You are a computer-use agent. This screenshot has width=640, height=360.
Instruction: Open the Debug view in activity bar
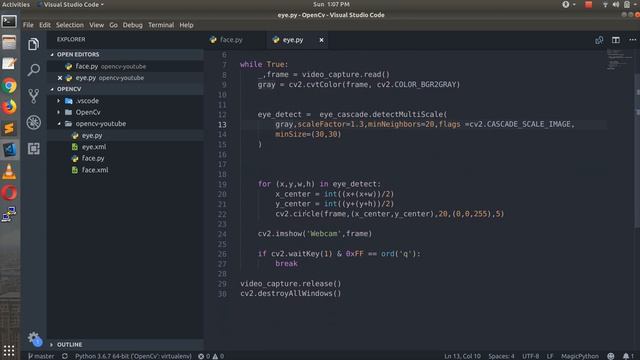(33, 122)
